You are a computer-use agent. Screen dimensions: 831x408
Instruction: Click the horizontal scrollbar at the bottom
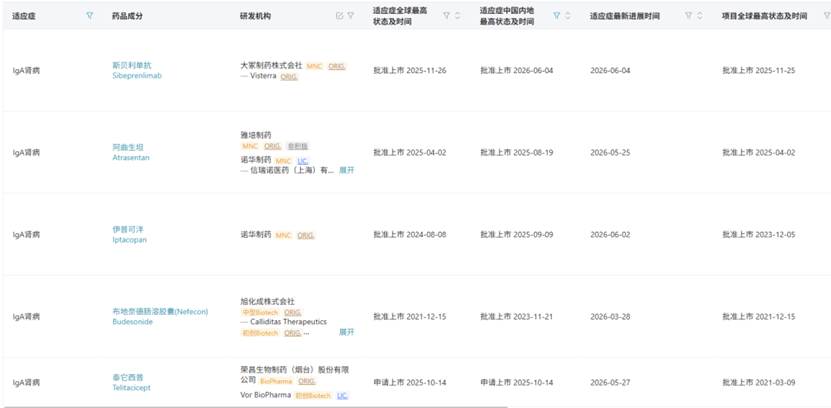click(x=254, y=406)
